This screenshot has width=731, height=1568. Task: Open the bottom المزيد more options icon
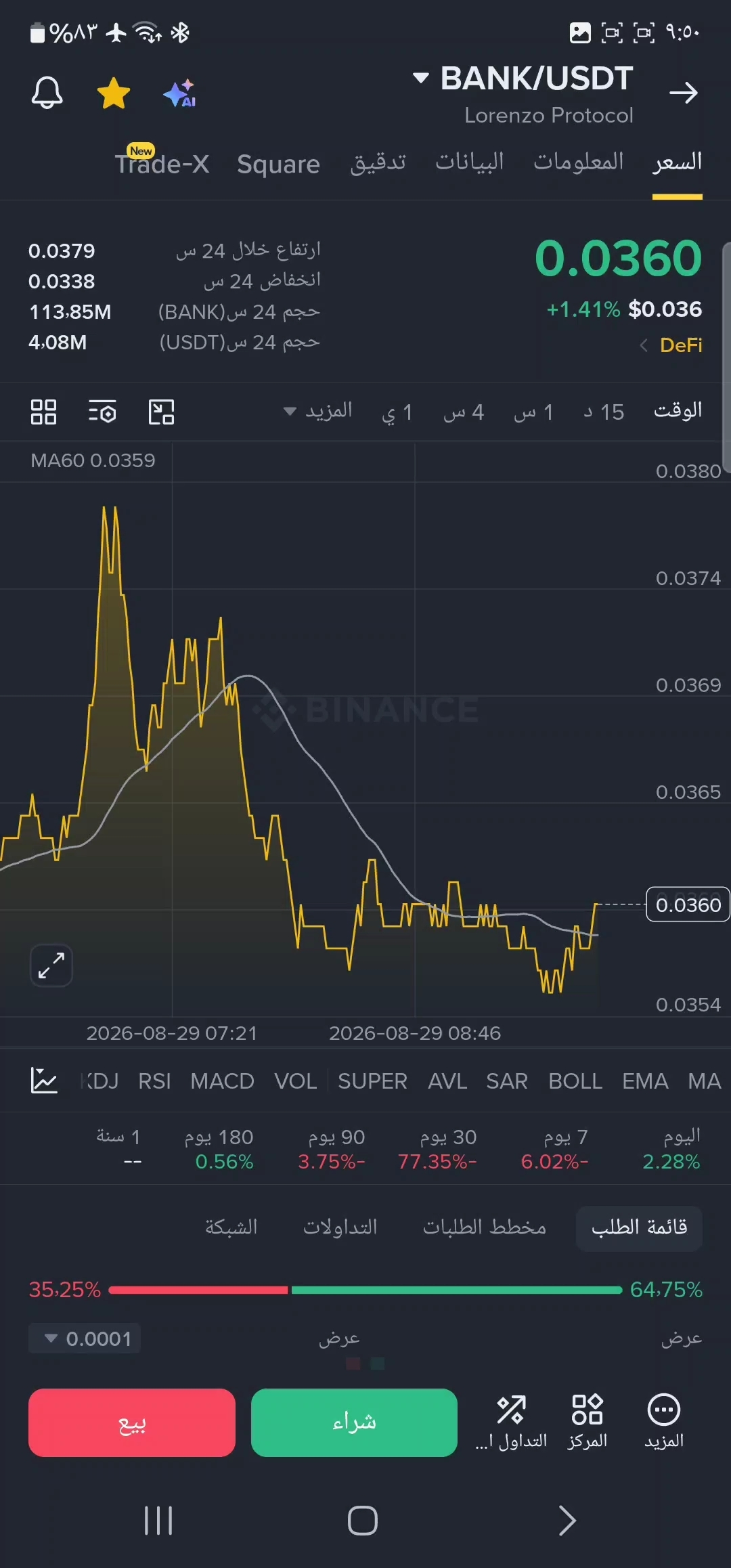(664, 1421)
